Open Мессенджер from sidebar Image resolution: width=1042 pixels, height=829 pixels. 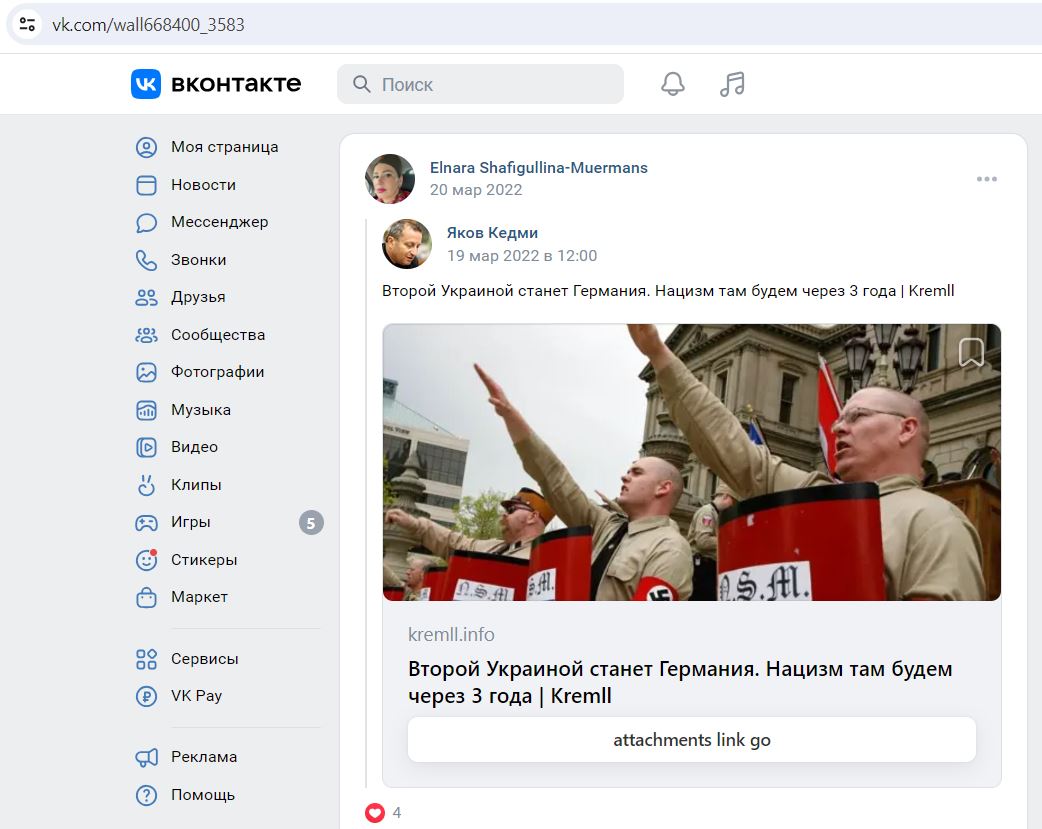pos(219,222)
